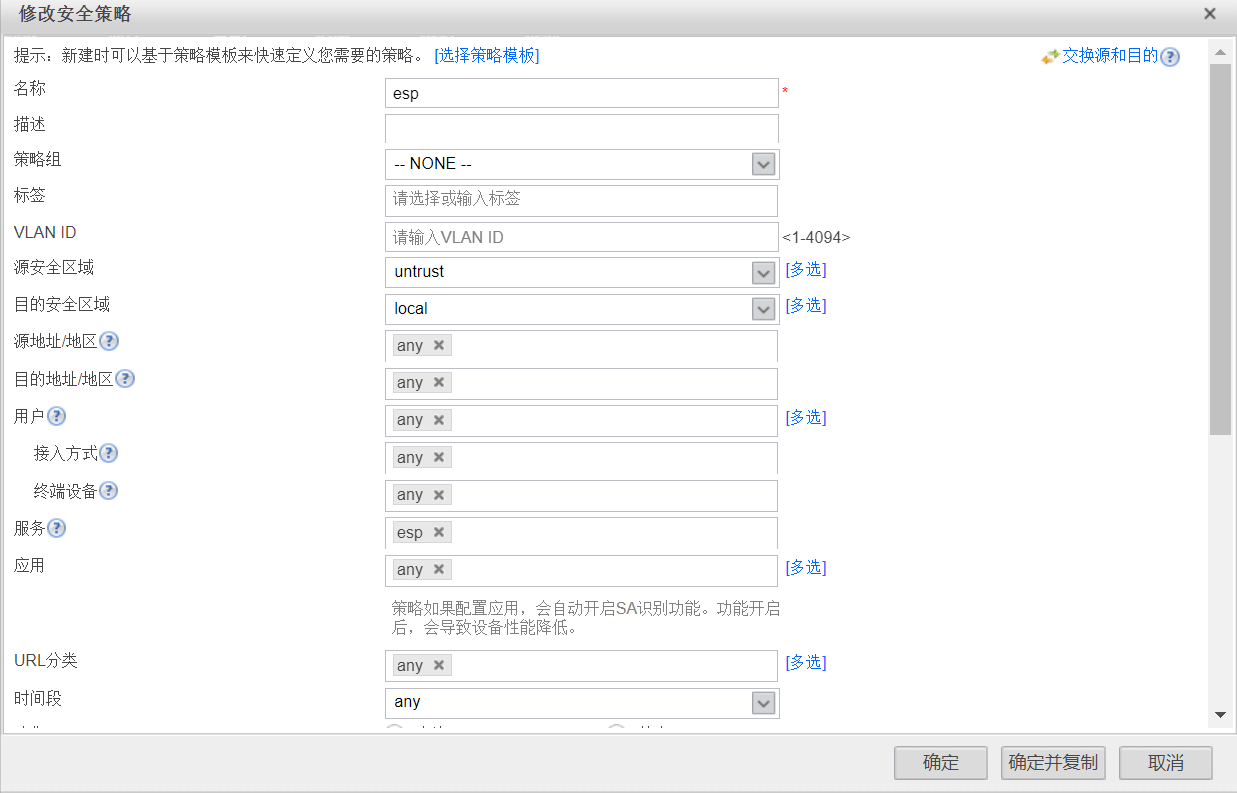Viewport: 1237px width, 793px height.
Task: Click the 时间段 label
Action: [38, 698]
